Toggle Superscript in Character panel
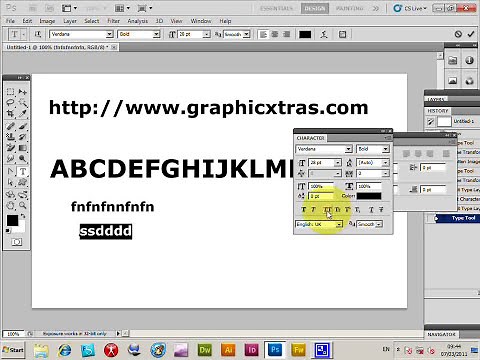The width and height of the screenshot is (480, 360). click(347, 210)
